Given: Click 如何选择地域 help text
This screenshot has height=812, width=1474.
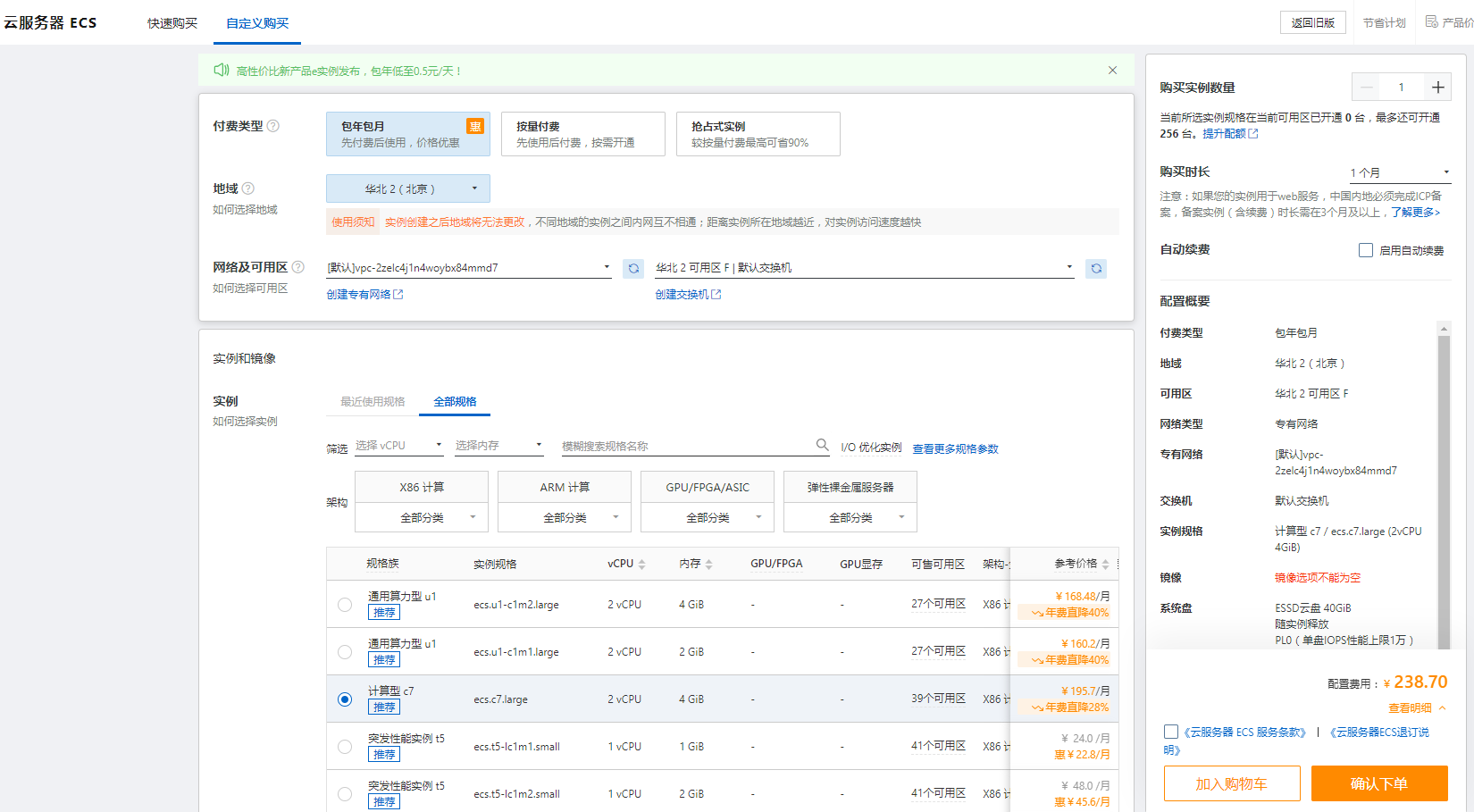Looking at the screenshot, I should click(245, 210).
